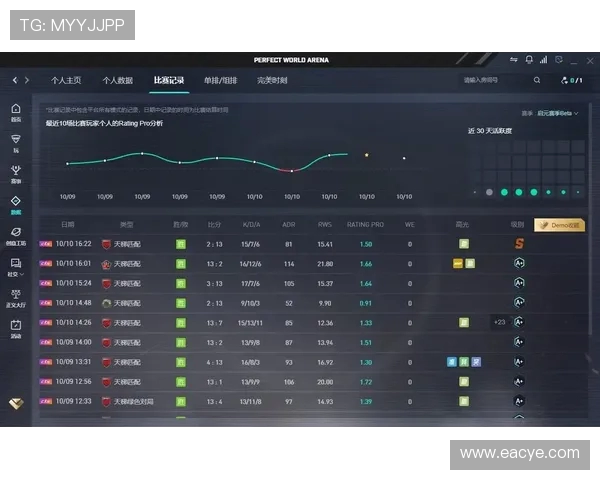Click the gold rank emblem at sidebar bottom
The width and height of the screenshot is (600, 480).
point(16,403)
